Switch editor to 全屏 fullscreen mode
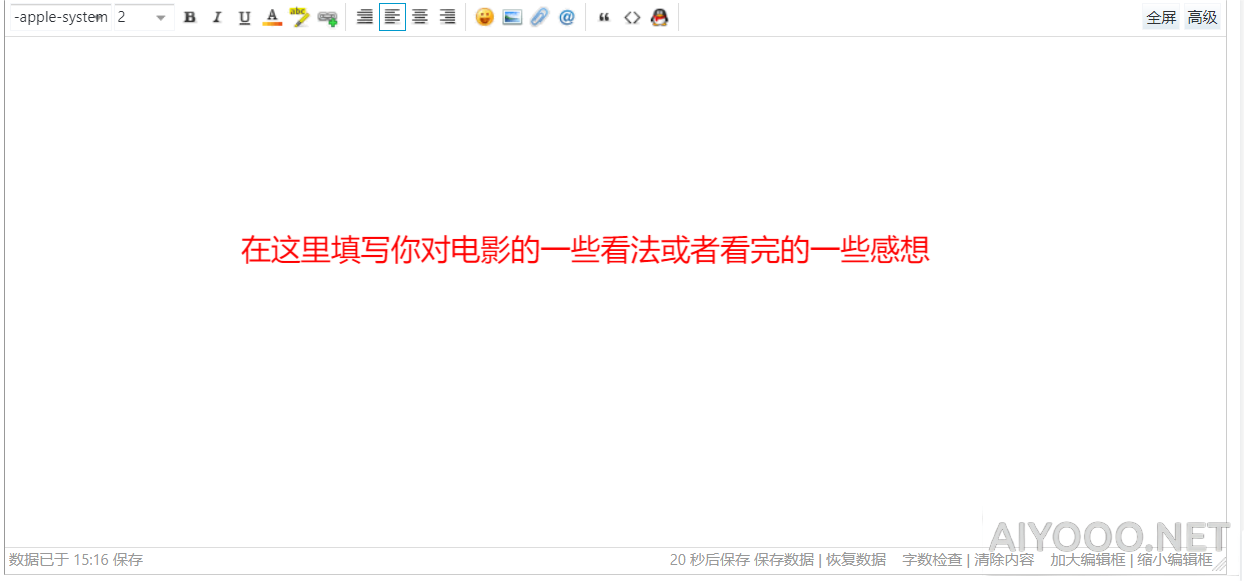The image size is (1244, 581). (x=1161, y=17)
